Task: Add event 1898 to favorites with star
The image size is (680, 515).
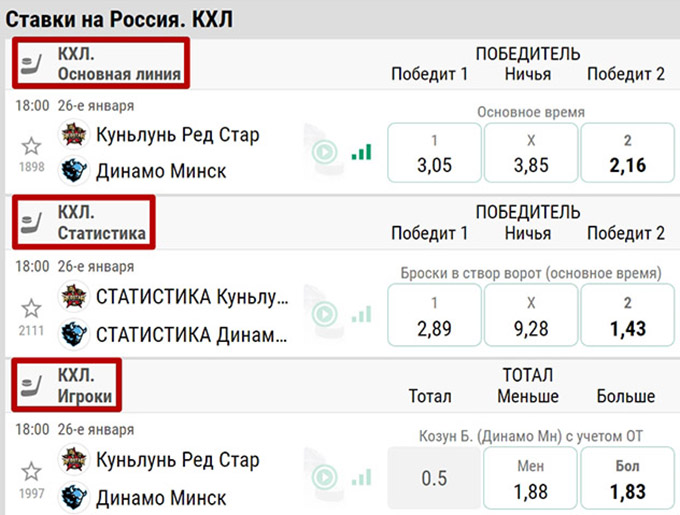Action: (31, 147)
